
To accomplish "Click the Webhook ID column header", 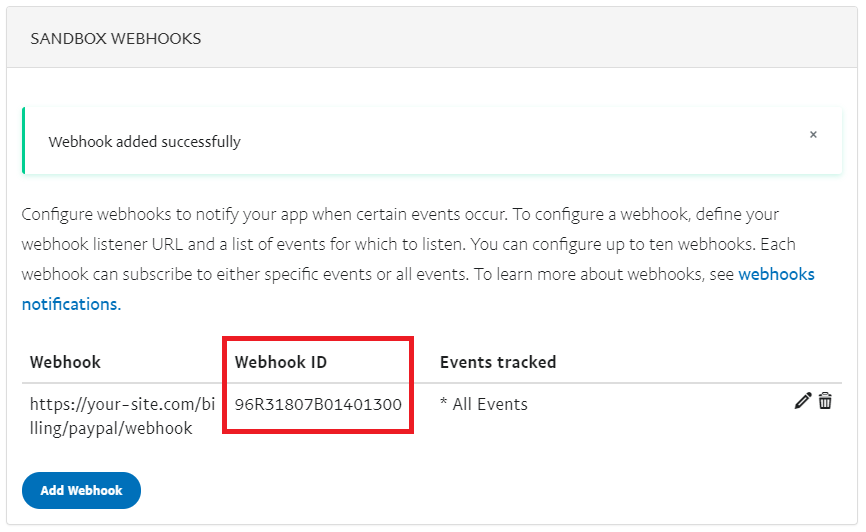I will point(281,362).
